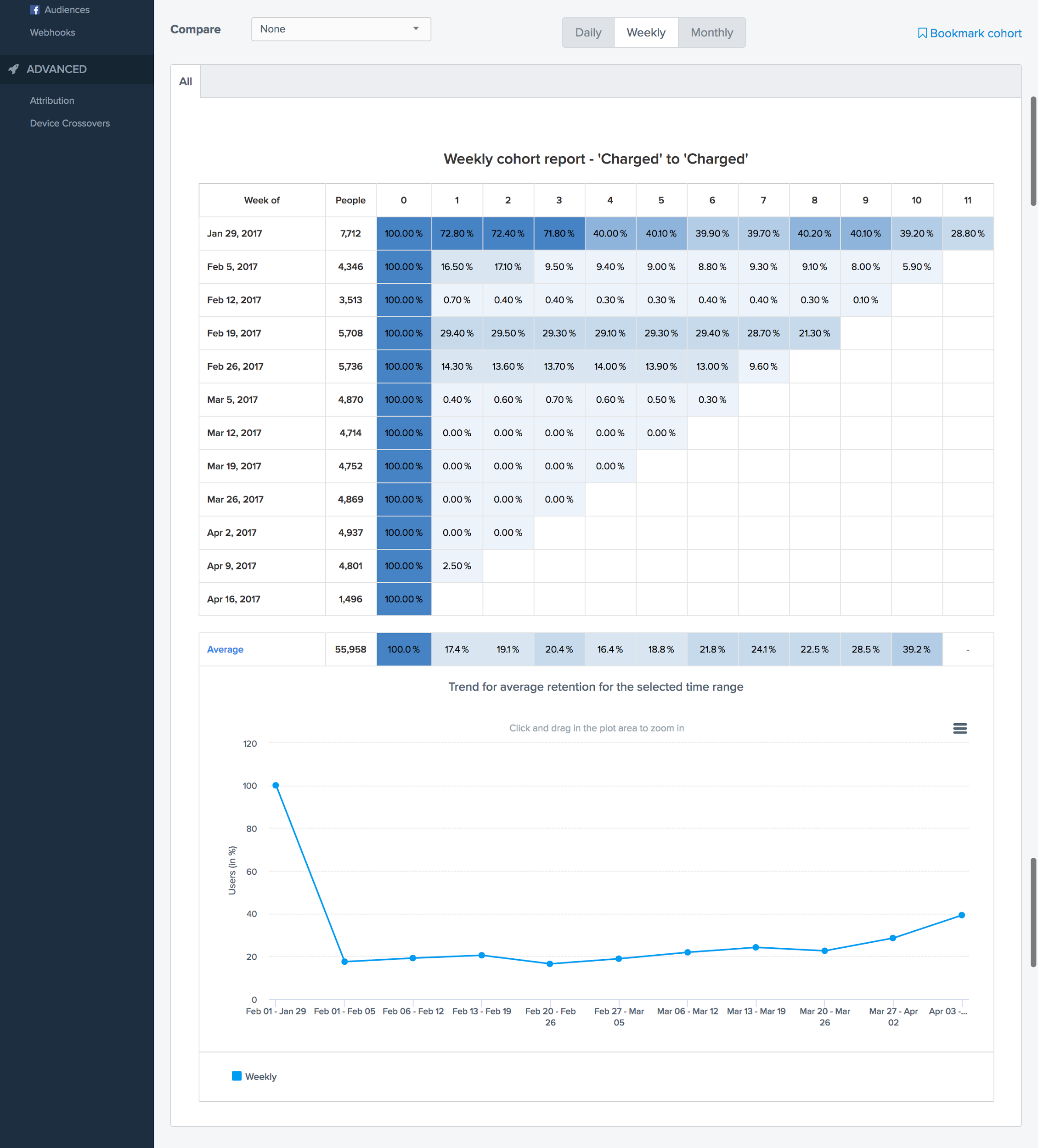Click the Compare dropdown arrow
1038x1148 pixels.
click(x=416, y=29)
